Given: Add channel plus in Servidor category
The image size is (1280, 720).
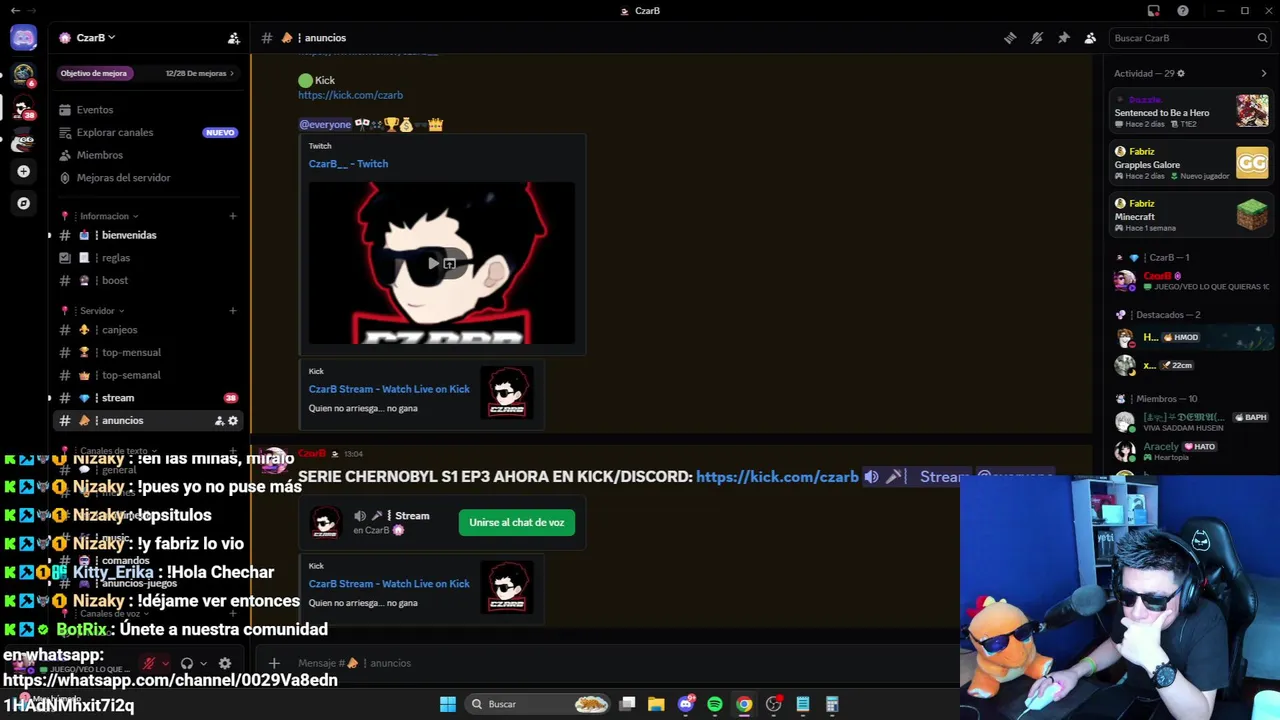Looking at the screenshot, I should [x=233, y=311].
